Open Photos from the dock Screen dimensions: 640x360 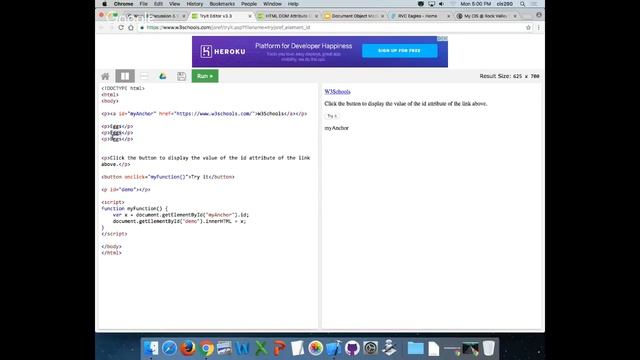click(316, 348)
